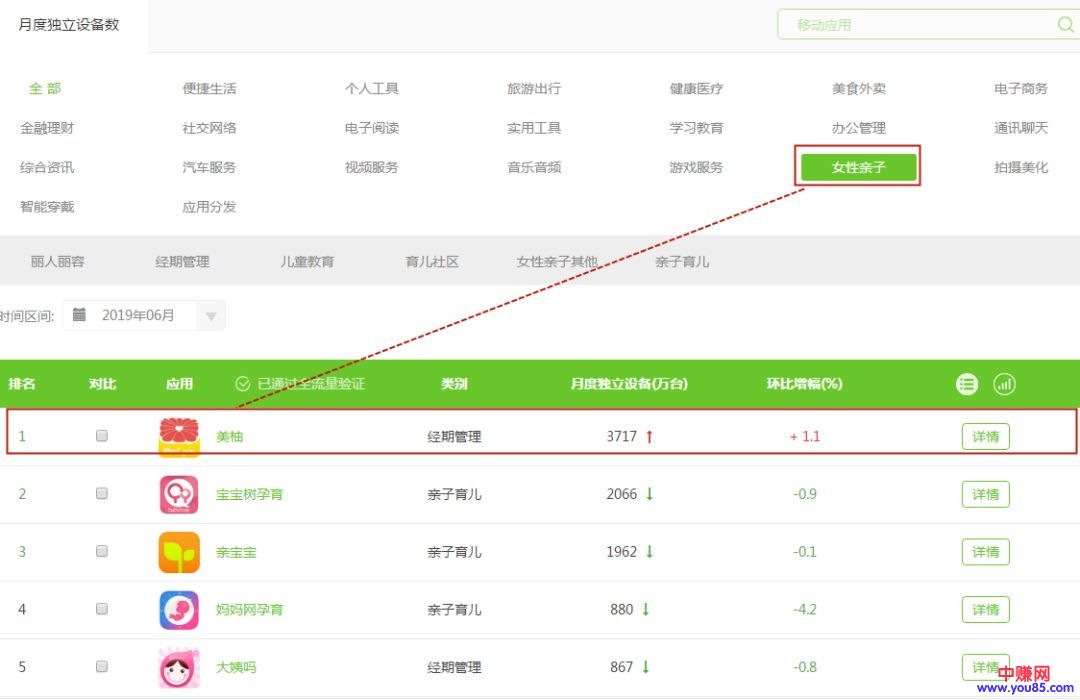Select the 经期管理 subcategory tab
The width and height of the screenshot is (1080, 700).
182,261
